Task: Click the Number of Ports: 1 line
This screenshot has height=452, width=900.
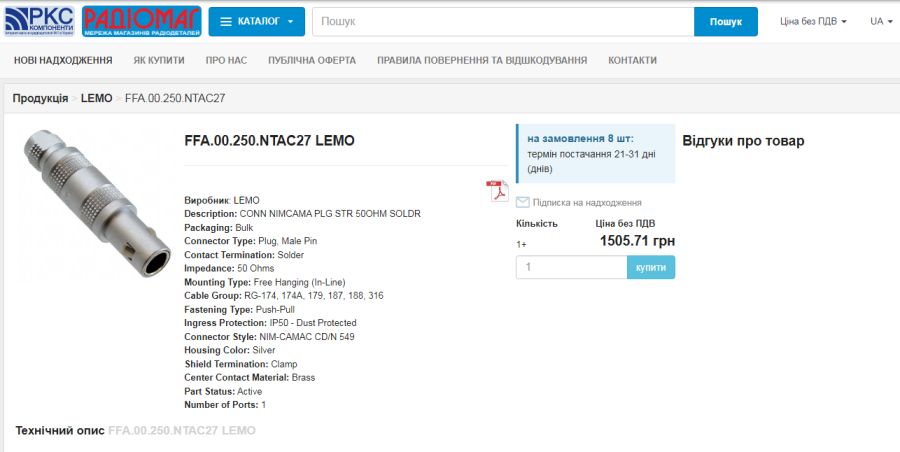Action: (x=225, y=405)
